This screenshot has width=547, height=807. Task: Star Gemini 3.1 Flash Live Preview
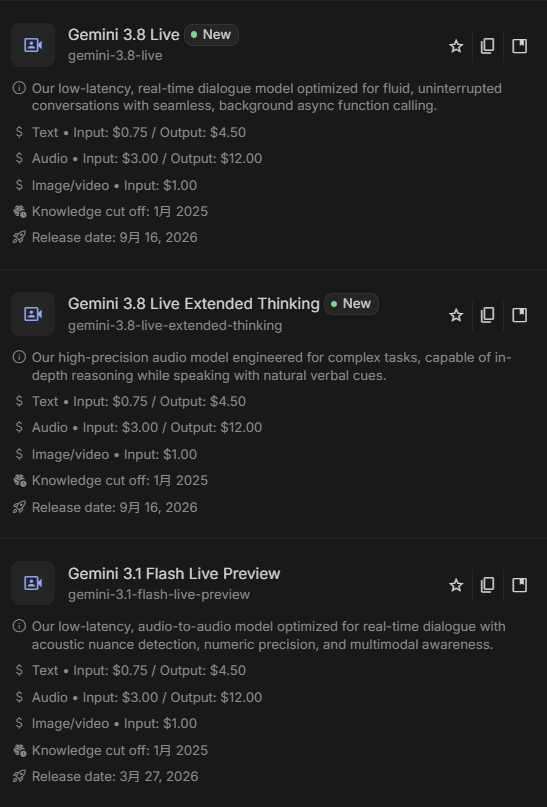tap(456, 585)
